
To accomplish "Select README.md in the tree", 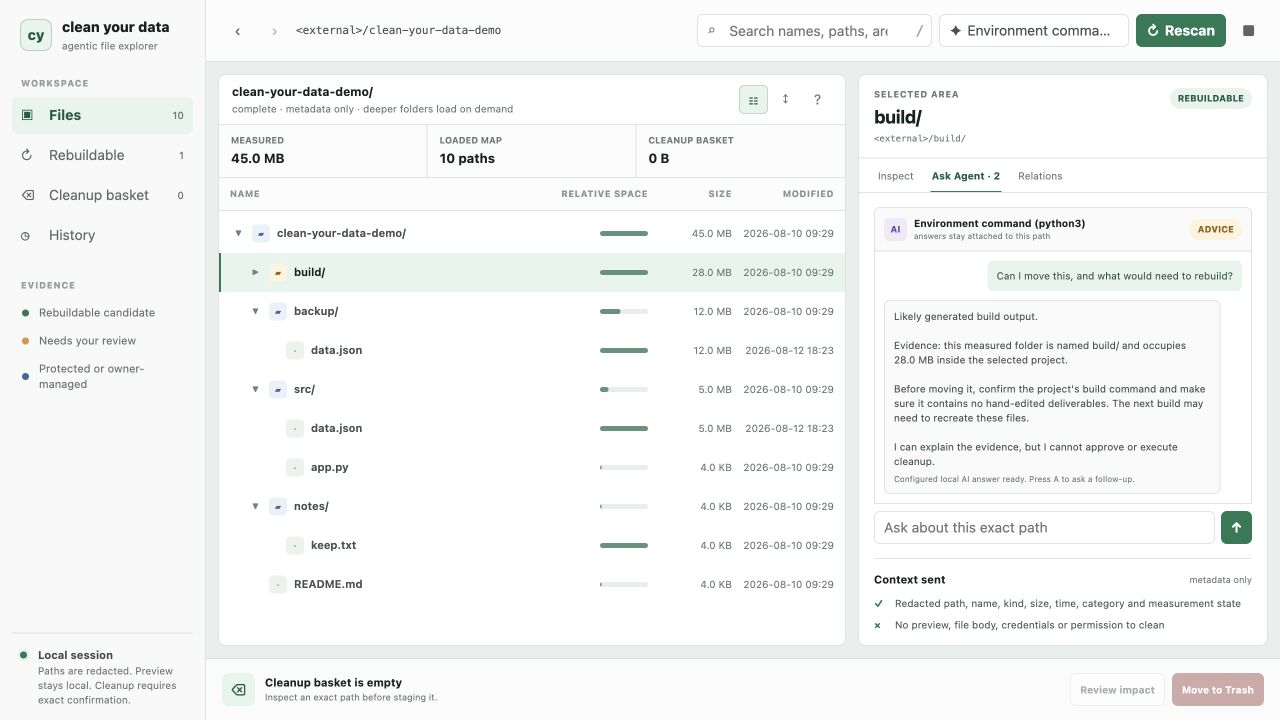I will [x=532, y=584].
